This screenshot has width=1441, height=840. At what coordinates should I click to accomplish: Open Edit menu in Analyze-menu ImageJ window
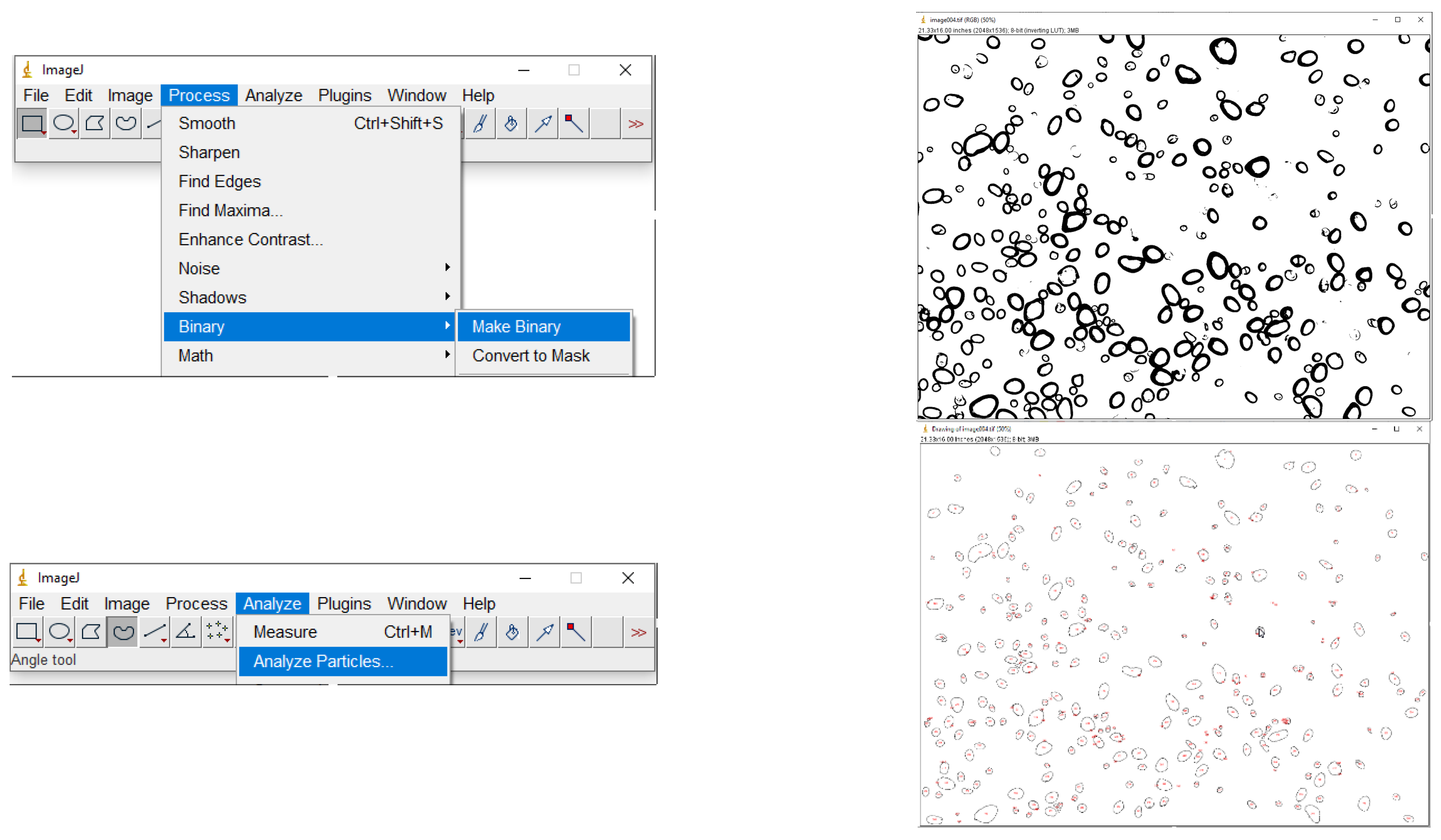point(74,603)
